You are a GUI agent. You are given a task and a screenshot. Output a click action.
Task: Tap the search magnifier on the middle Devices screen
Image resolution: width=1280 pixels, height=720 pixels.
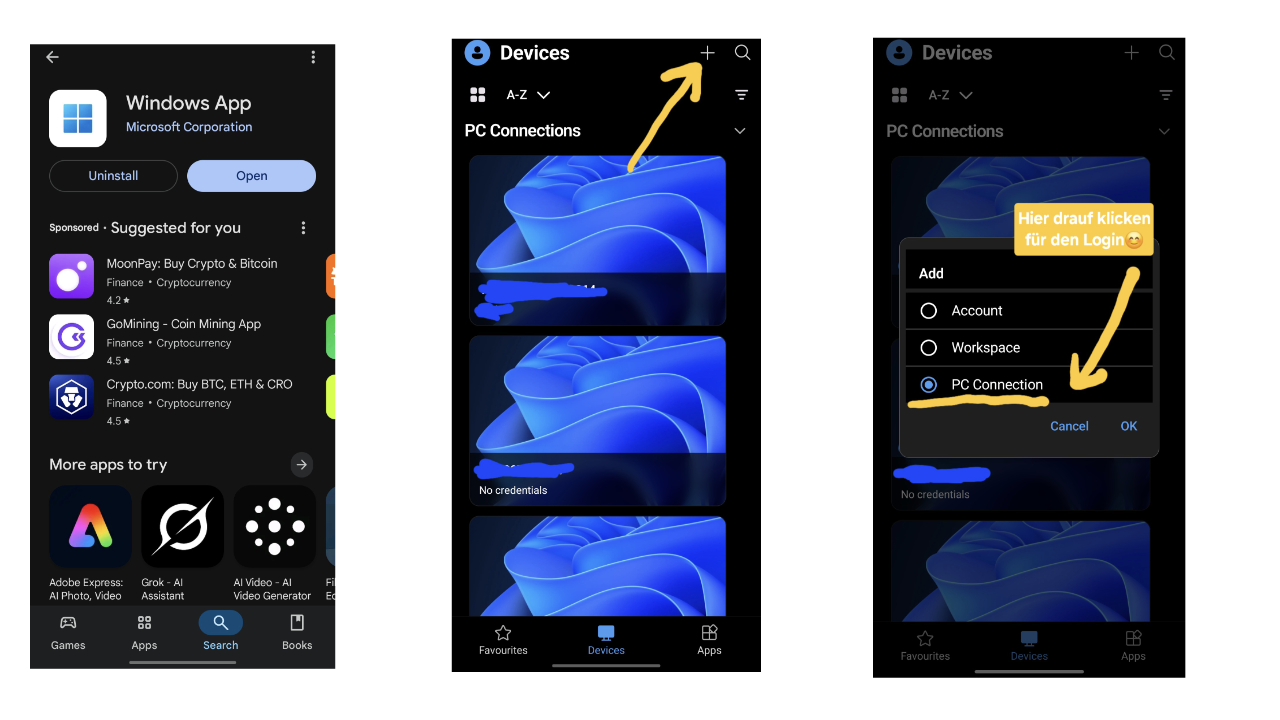coord(742,53)
